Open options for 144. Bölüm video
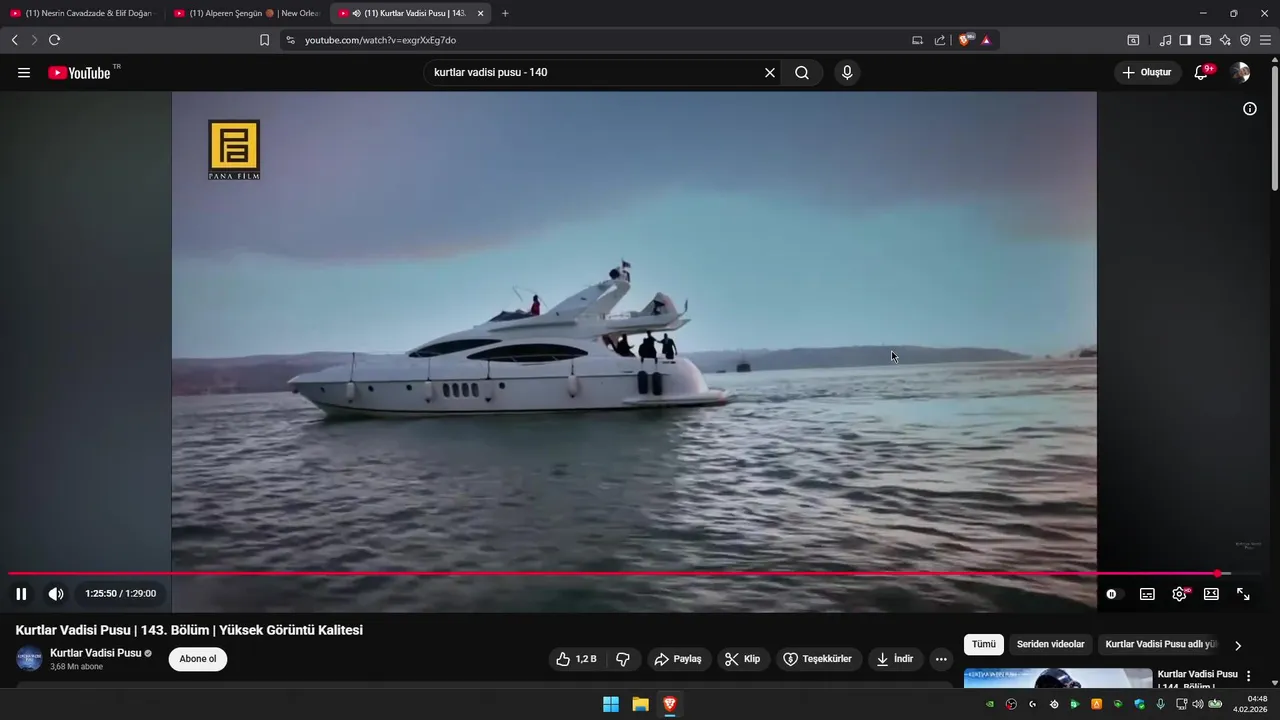The width and height of the screenshot is (1280, 720). click(x=1248, y=676)
